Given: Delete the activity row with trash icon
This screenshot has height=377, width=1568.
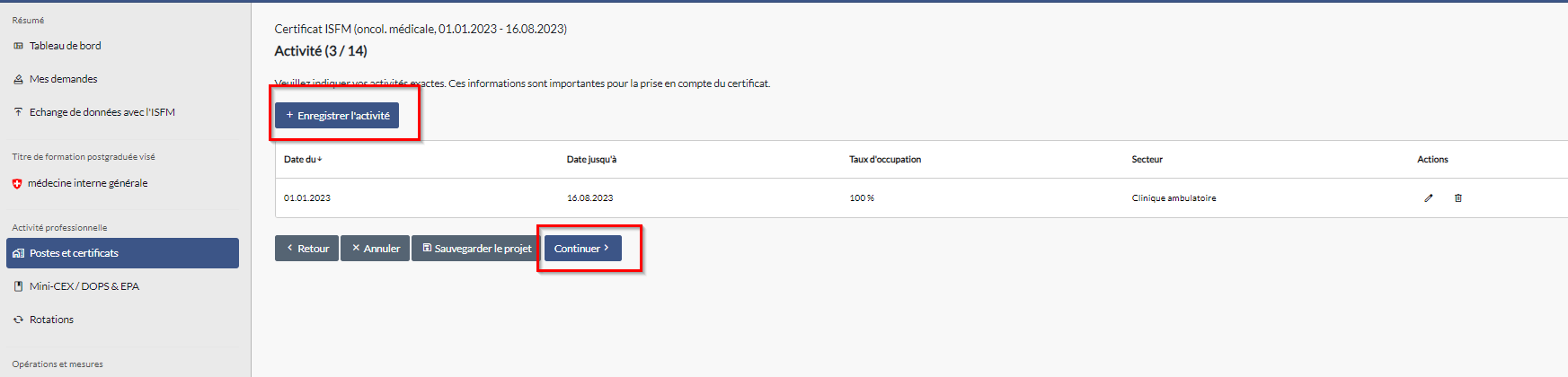Looking at the screenshot, I should click(x=1457, y=198).
